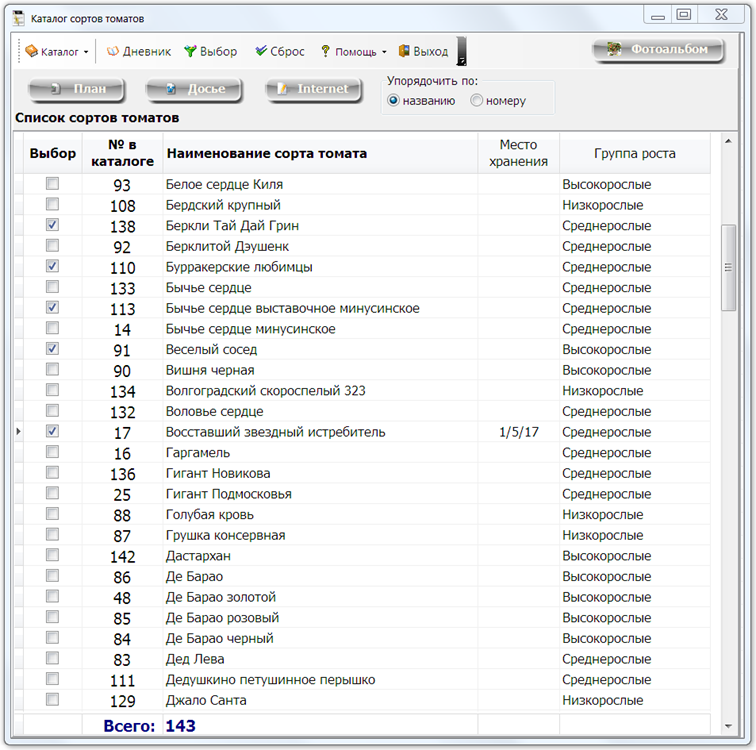Click the Группа роста column header
The height and width of the screenshot is (750, 756).
pos(634,154)
